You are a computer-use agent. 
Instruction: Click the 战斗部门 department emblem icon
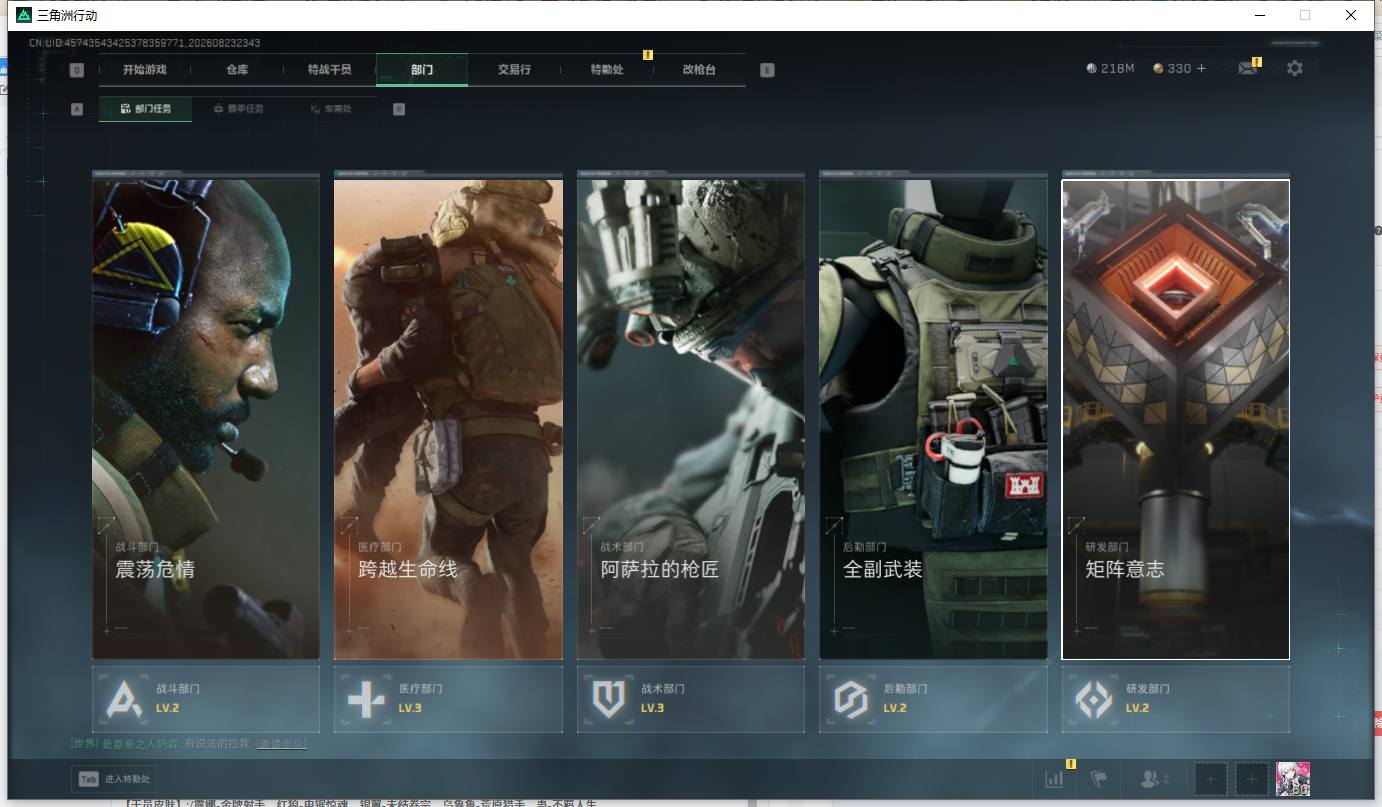coord(124,699)
